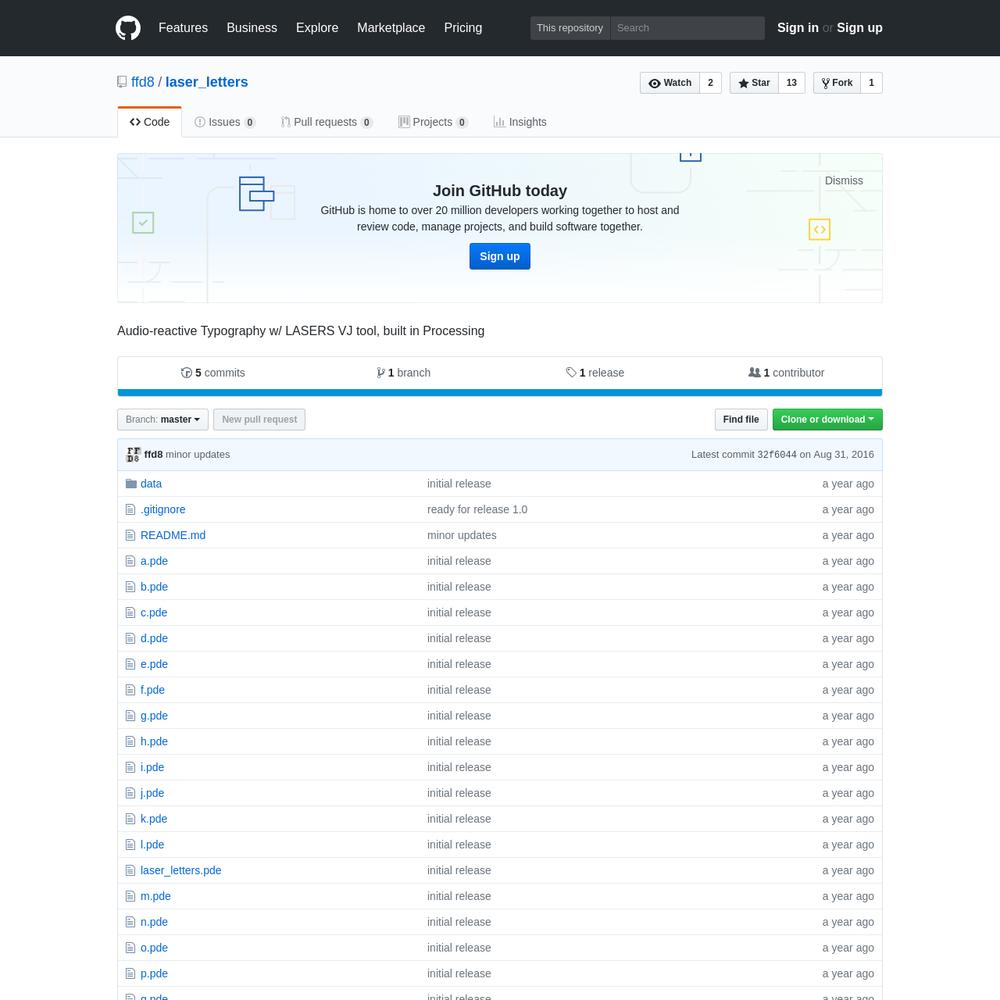1000x1000 pixels.
Task: Open Pricing in top navigation
Action: pos(463,28)
